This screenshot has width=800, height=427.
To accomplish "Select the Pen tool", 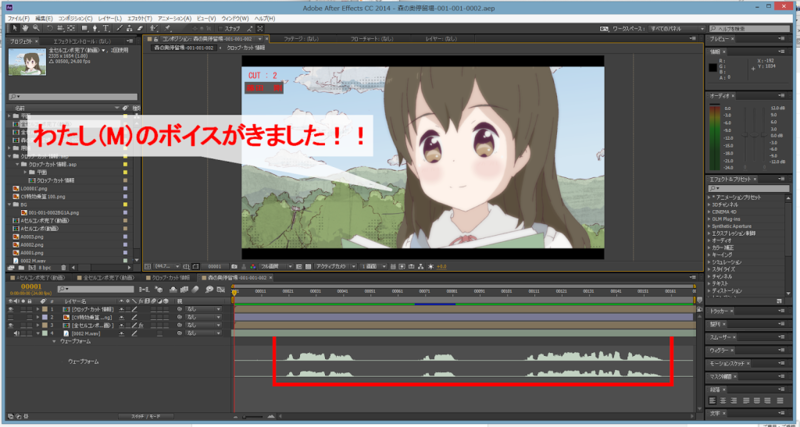I will pyautogui.click(x=95, y=28).
